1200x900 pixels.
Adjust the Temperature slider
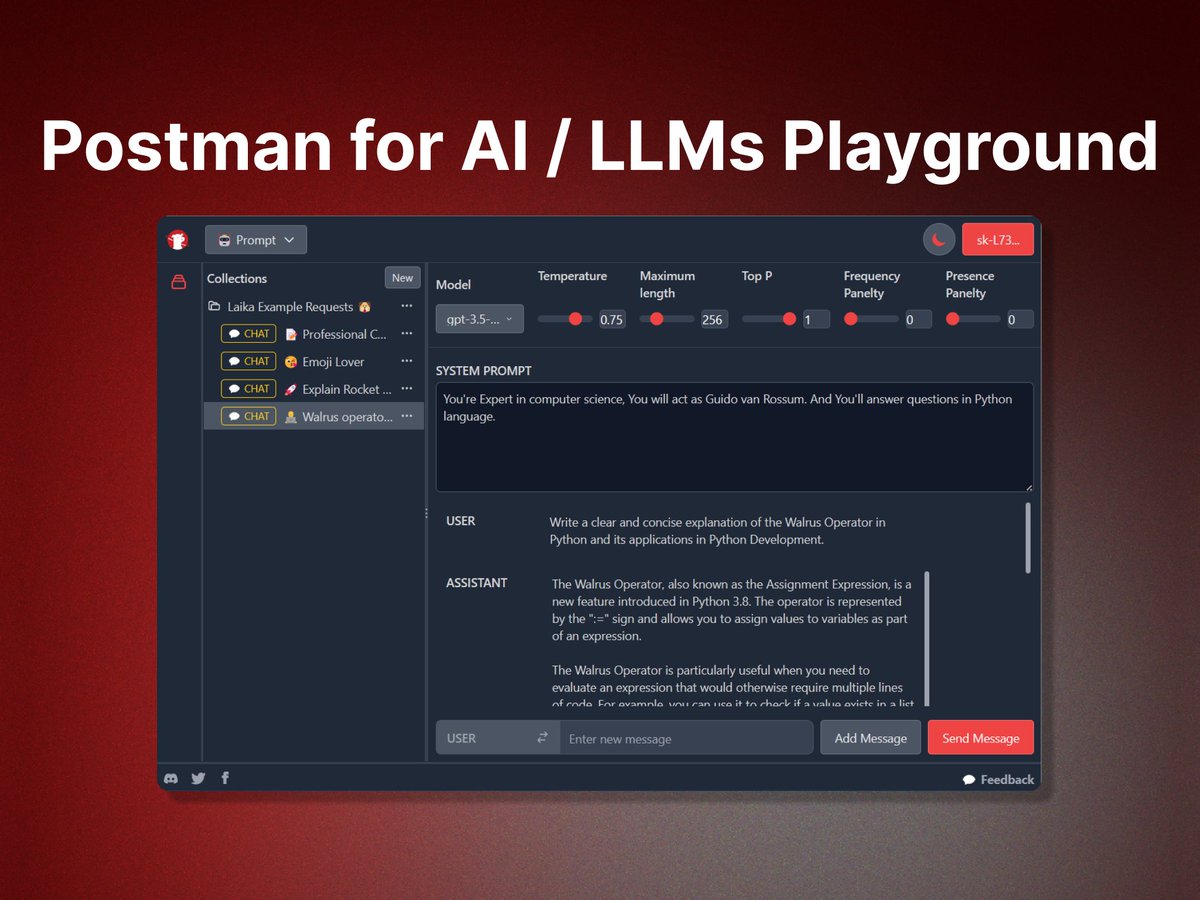tap(565, 319)
